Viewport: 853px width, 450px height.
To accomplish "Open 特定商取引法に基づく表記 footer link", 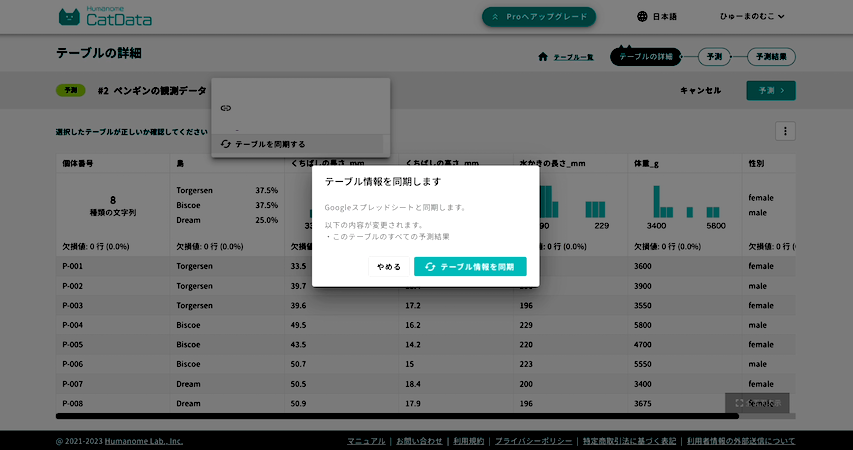I will tap(629, 441).
